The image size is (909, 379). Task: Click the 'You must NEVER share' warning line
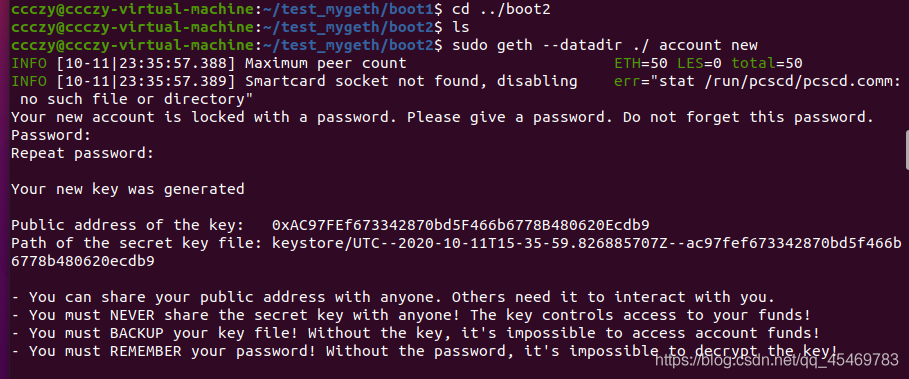pos(411,315)
